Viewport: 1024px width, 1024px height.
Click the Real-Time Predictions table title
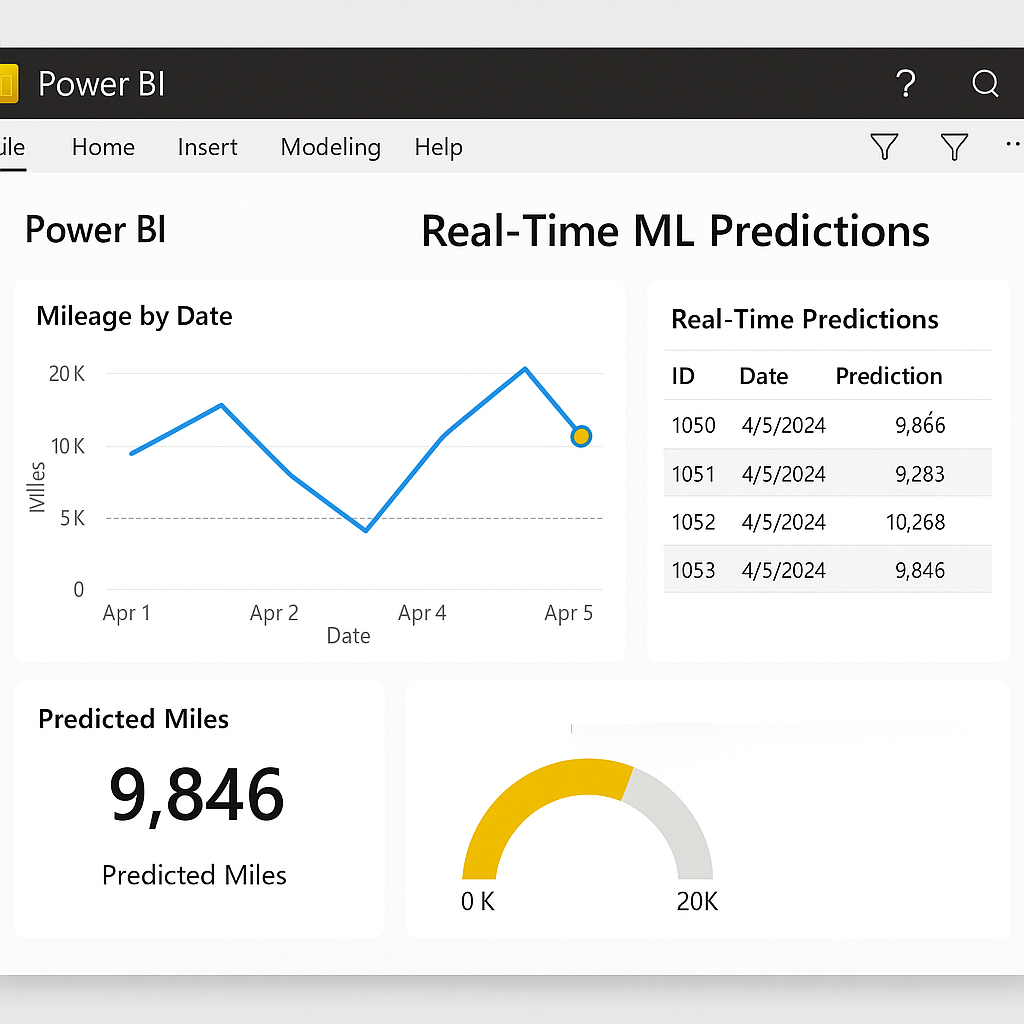pos(804,319)
